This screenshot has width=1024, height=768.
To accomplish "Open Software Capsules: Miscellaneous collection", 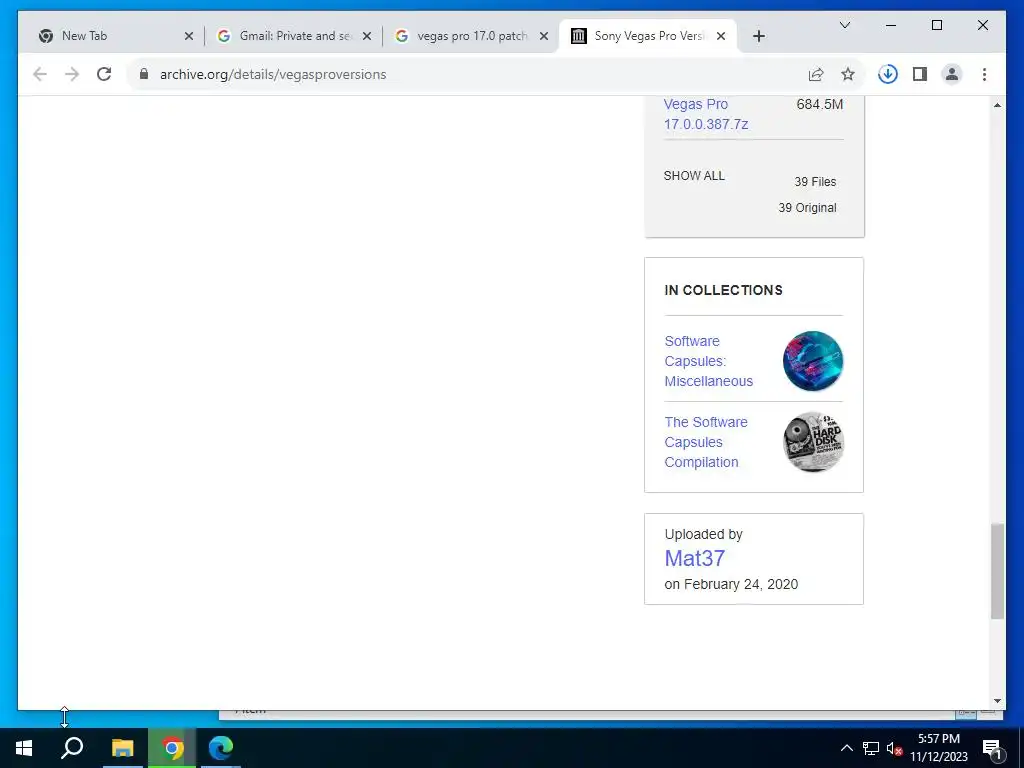I will click(x=709, y=361).
